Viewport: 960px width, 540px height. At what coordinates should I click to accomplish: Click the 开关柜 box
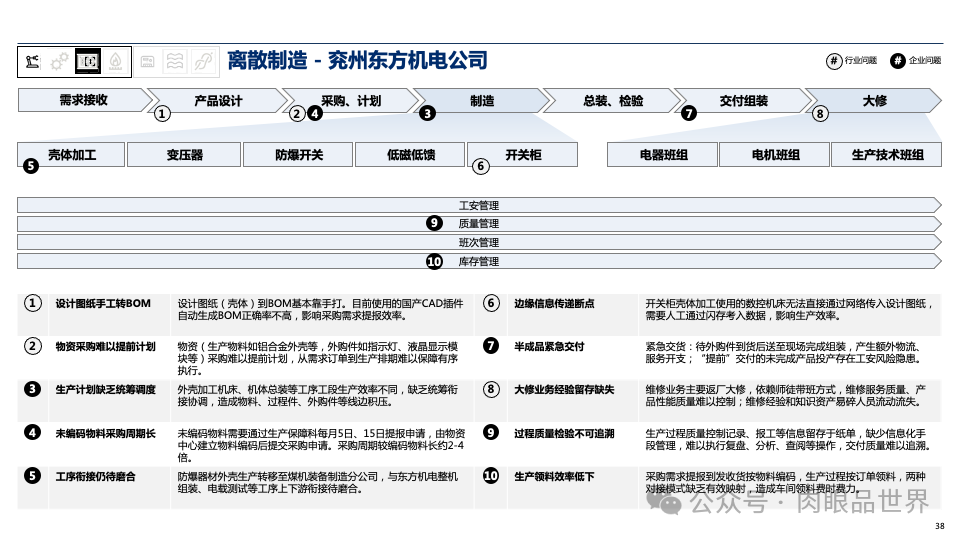pos(523,154)
